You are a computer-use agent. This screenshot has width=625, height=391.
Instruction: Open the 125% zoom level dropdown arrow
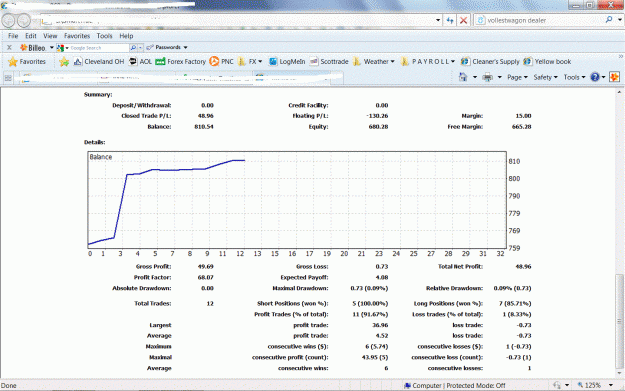click(x=611, y=385)
